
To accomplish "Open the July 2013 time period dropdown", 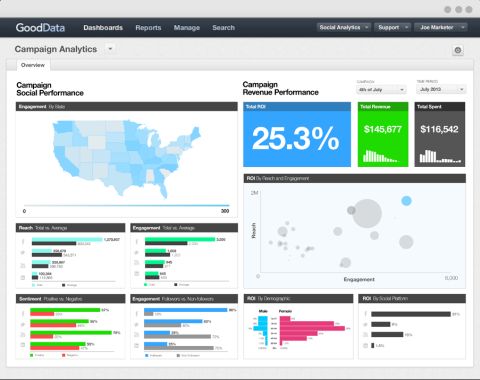I will click(441, 89).
